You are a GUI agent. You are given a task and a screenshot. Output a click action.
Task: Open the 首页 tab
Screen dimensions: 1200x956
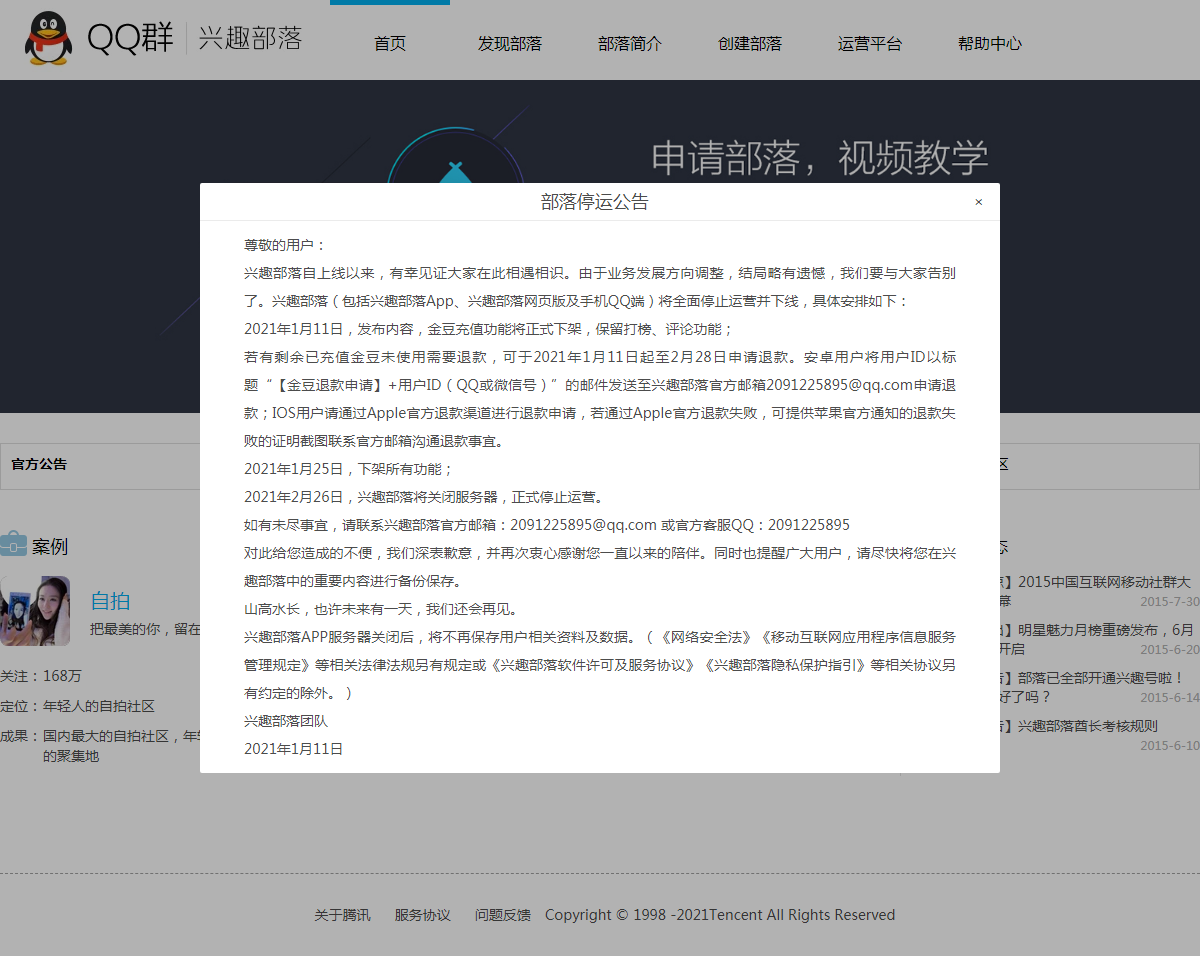pyautogui.click(x=390, y=44)
